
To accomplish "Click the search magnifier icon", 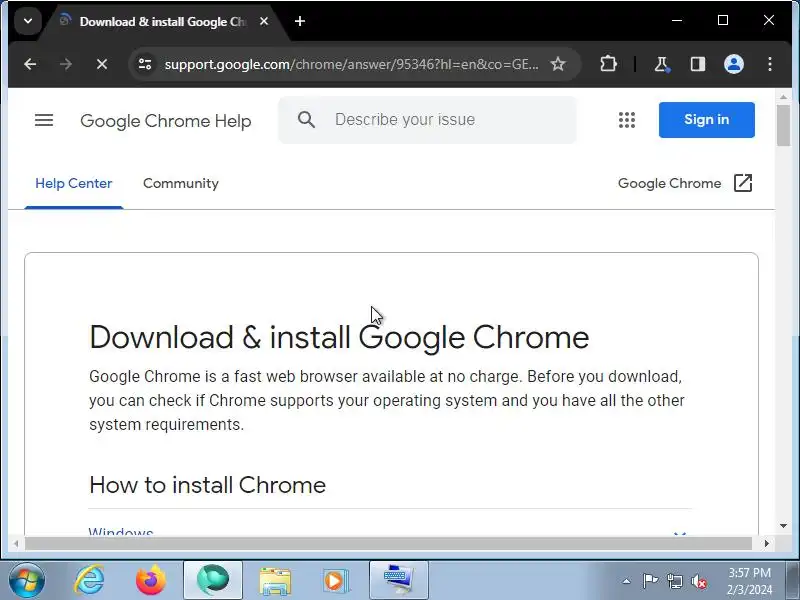I will pos(306,120).
